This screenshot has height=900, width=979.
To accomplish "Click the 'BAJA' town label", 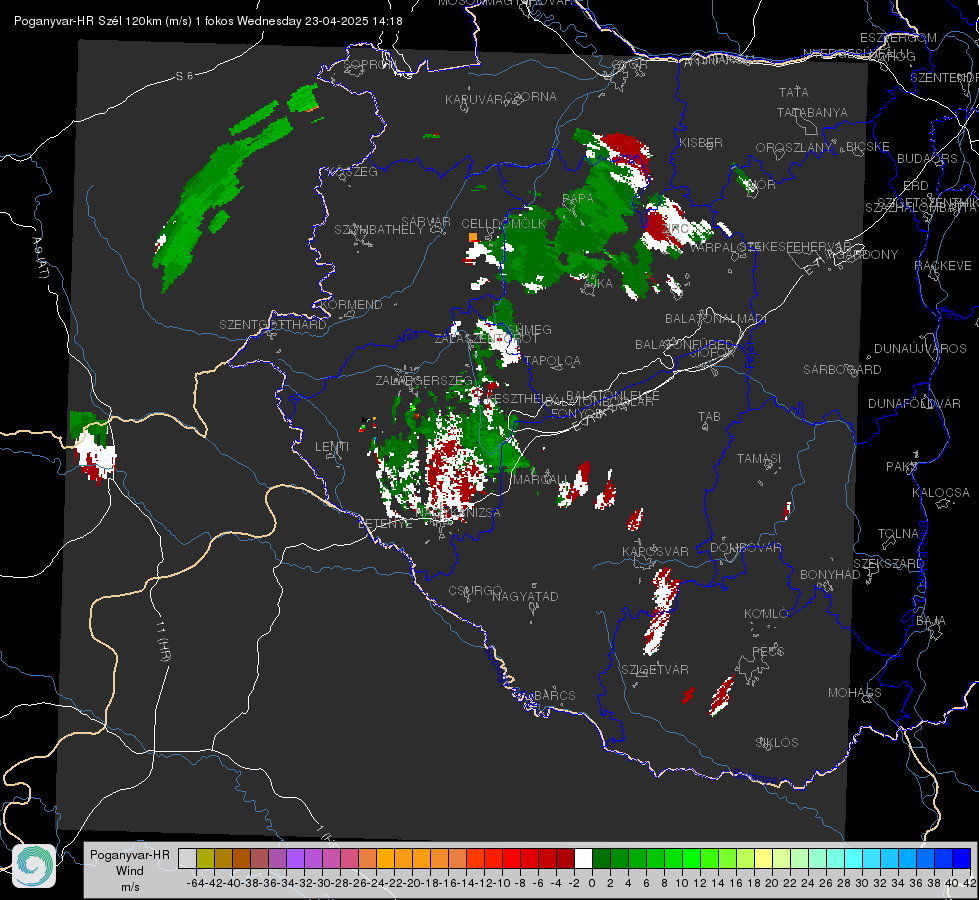I will [931, 621].
